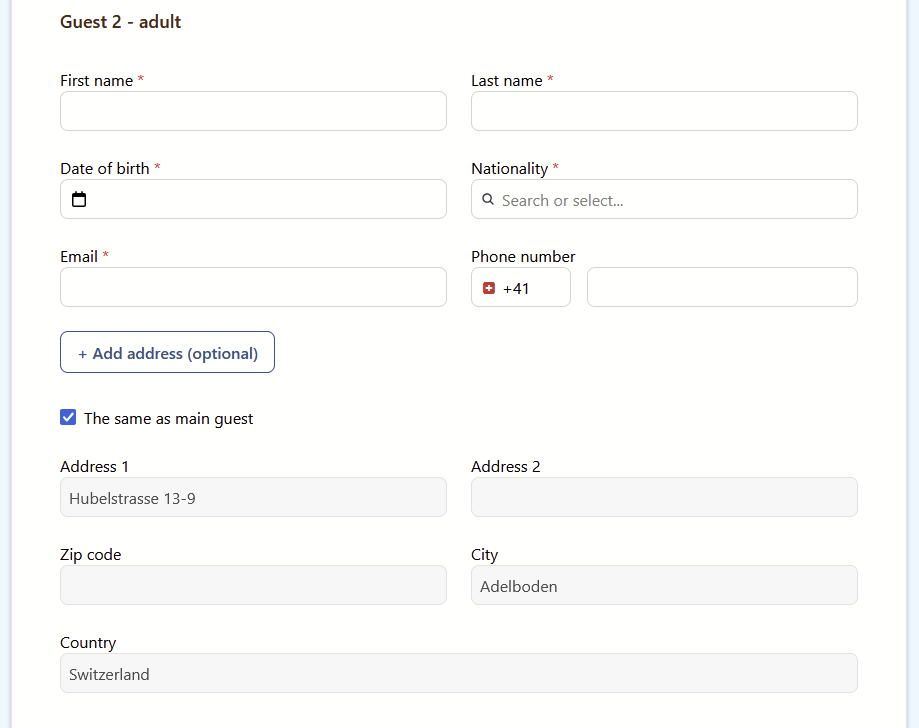
Task: Click the Address 1 field with Hubelstrasse
Action: tap(253, 497)
